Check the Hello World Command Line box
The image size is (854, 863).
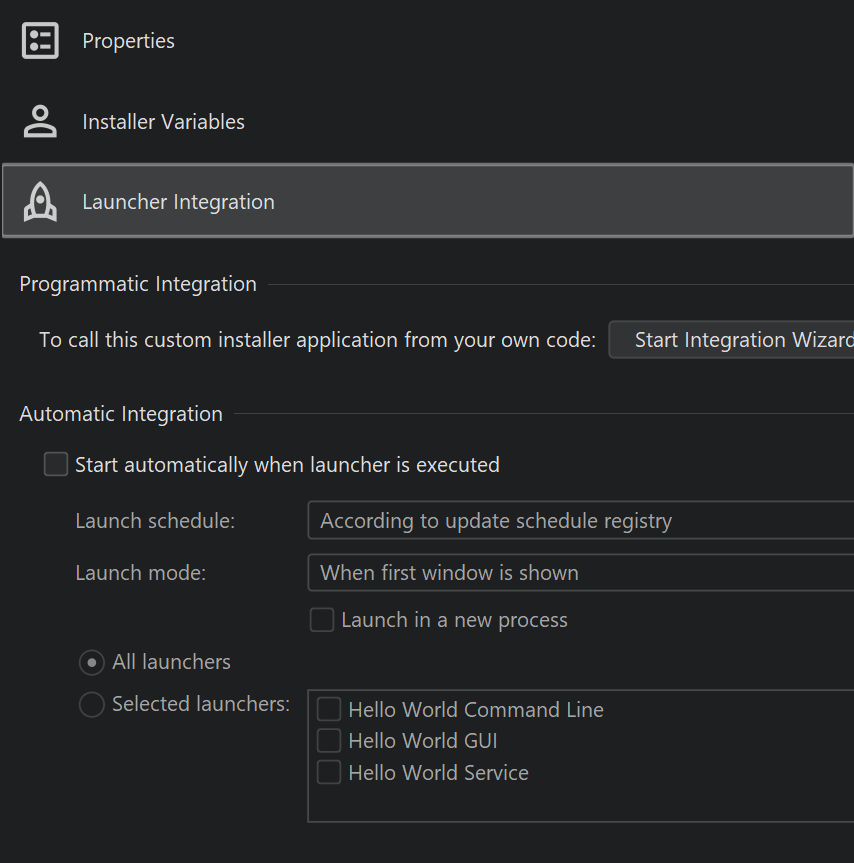[x=329, y=710]
